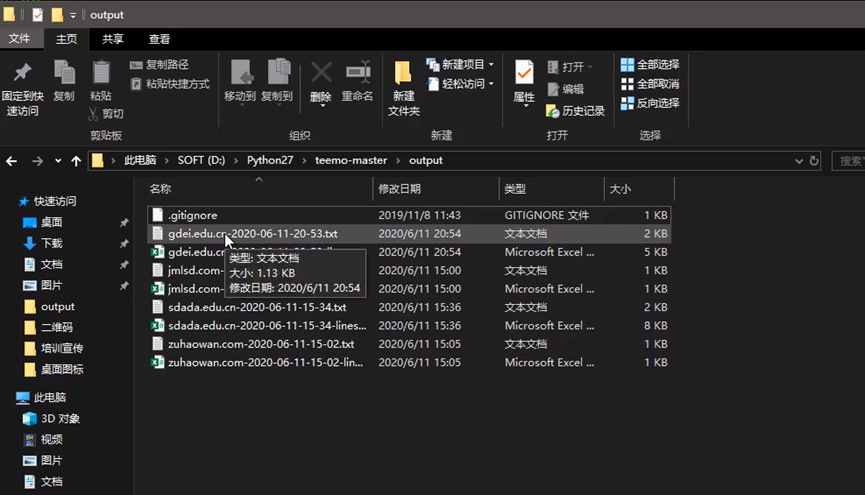Open Downloads folder in Quick access
Image resolution: width=865 pixels, height=495 pixels.
51,243
